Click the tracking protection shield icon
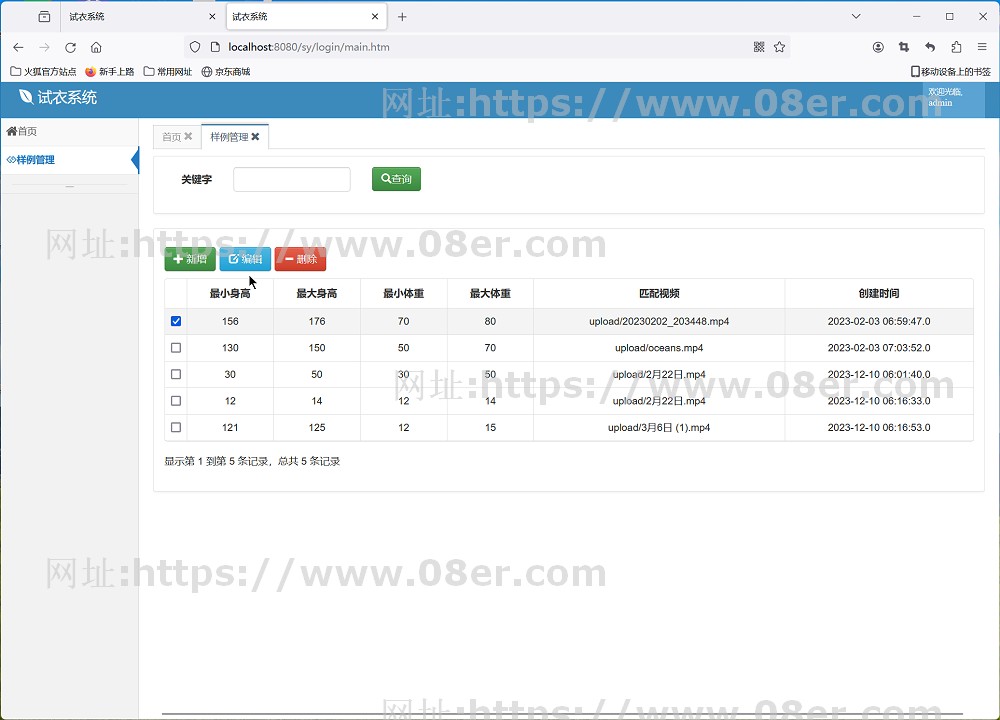This screenshot has height=720, width=1000. point(195,47)
